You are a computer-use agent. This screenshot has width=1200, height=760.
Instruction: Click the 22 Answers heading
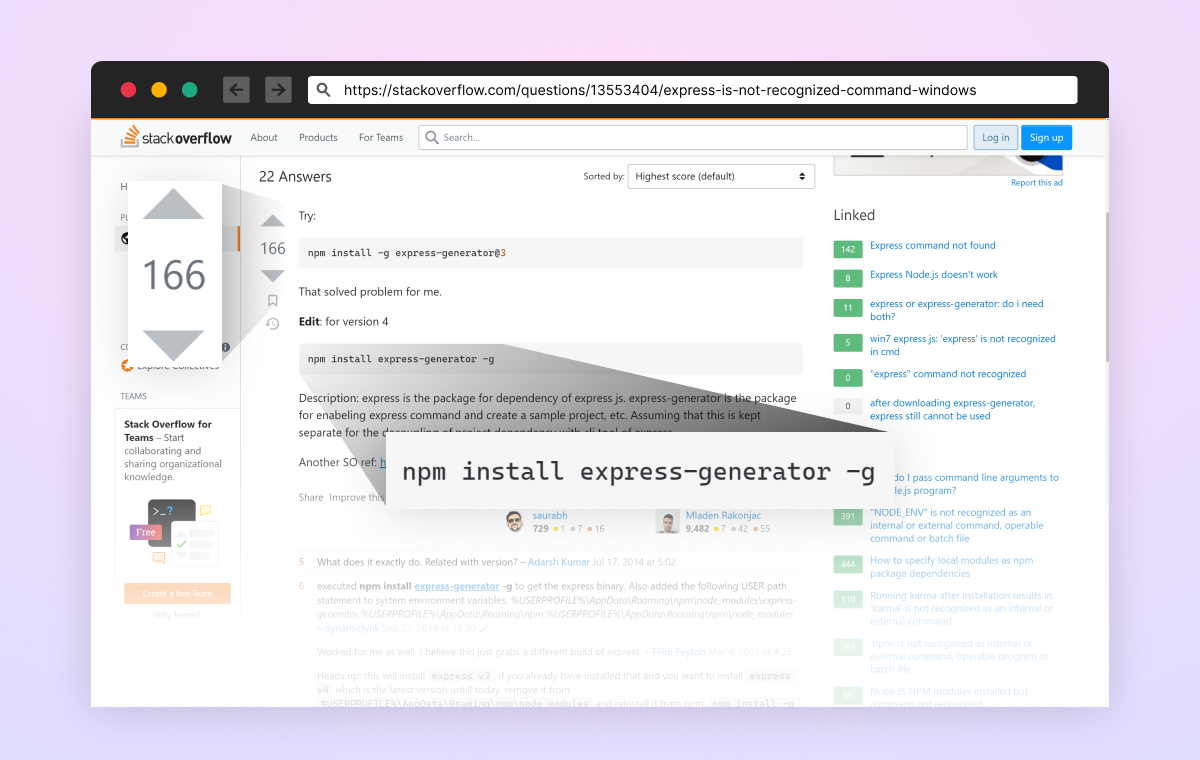295,177
